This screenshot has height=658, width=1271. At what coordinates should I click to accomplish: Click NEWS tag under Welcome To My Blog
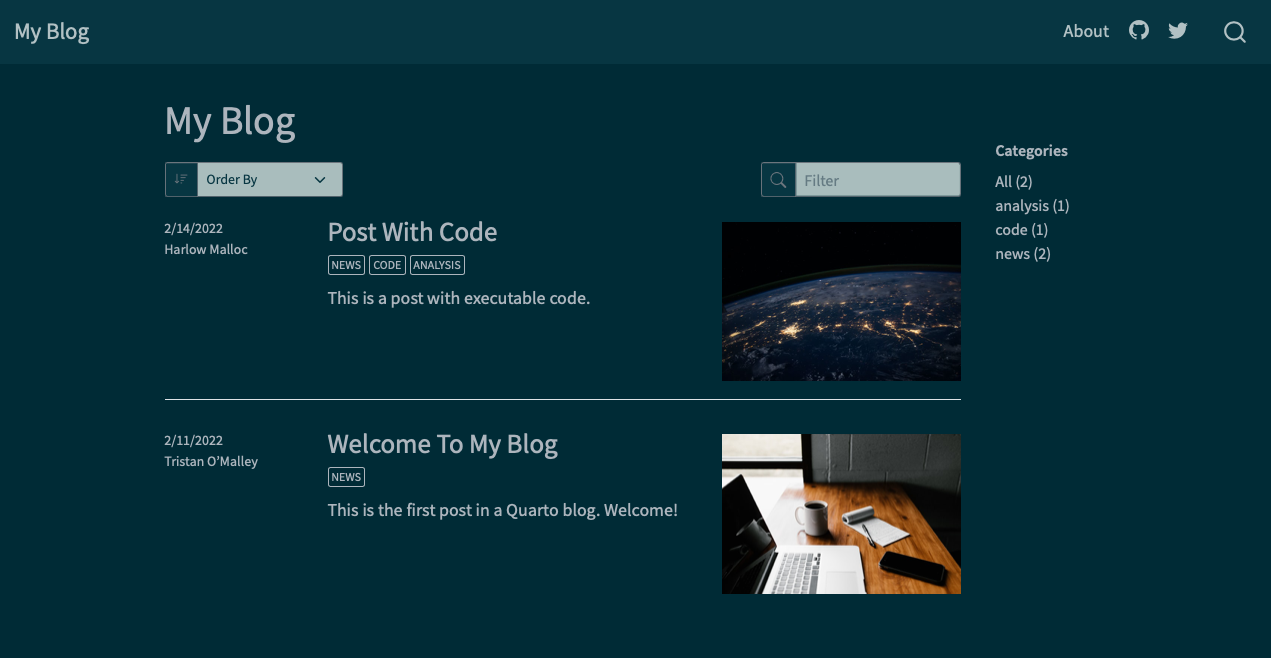[346, 477]
